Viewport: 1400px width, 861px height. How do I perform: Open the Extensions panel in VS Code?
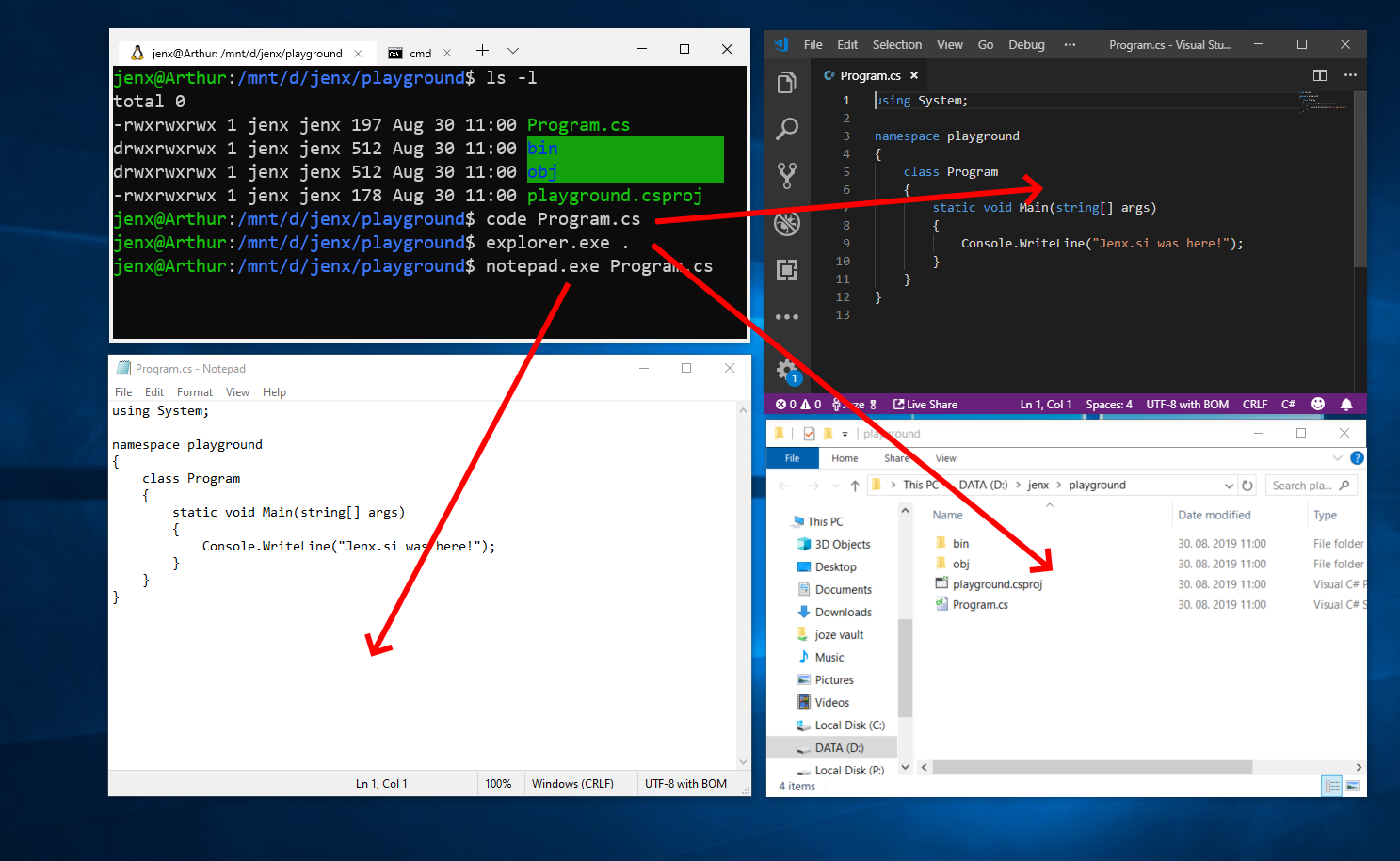coord(788,270)
